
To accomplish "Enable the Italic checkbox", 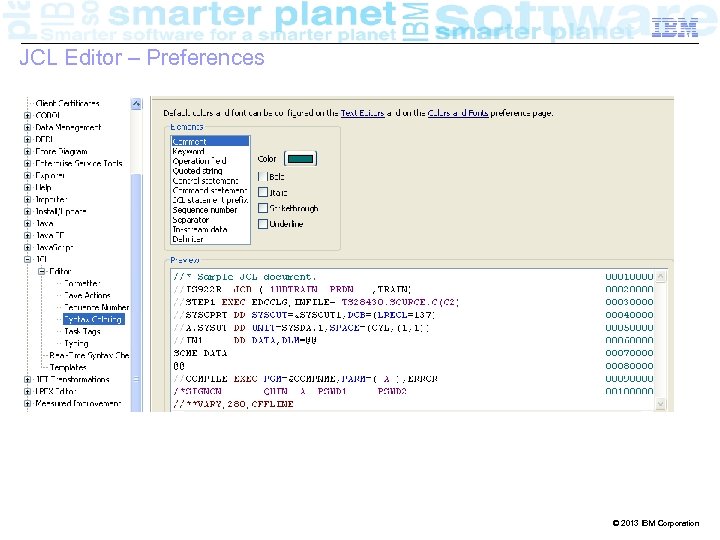I will (x=263, y=192).
